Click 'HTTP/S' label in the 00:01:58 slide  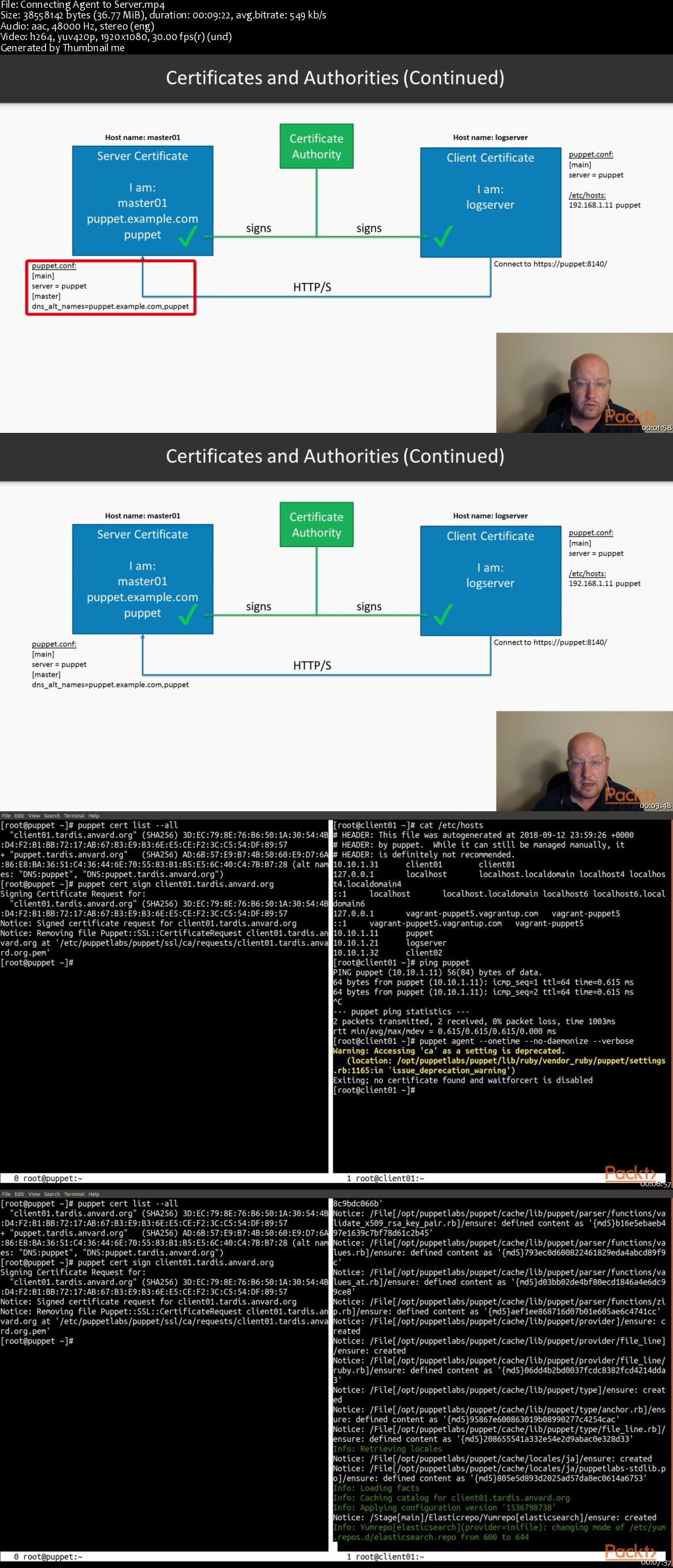pos(312,287)
